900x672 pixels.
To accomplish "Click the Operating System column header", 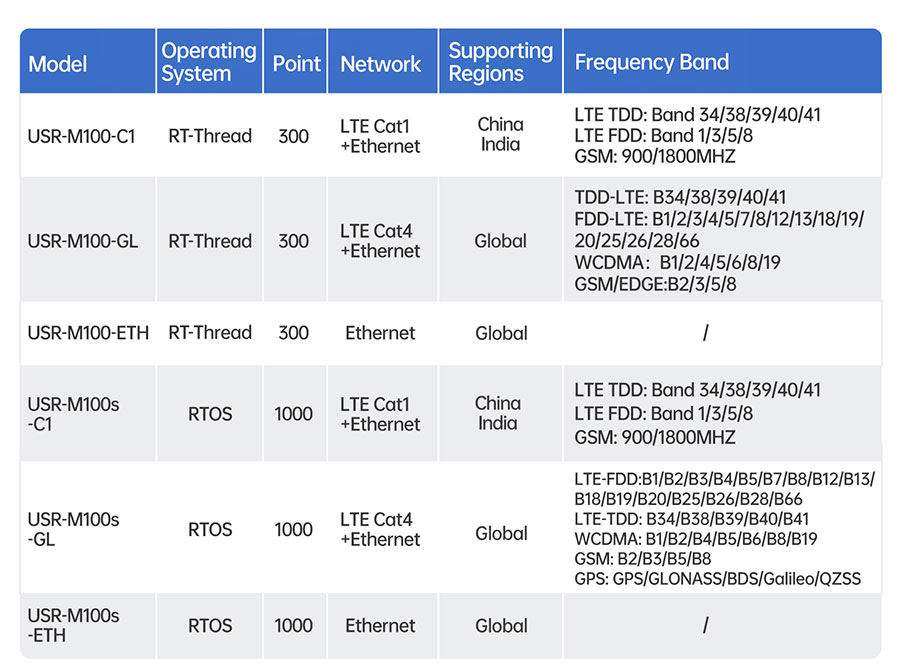I will 208,62.
